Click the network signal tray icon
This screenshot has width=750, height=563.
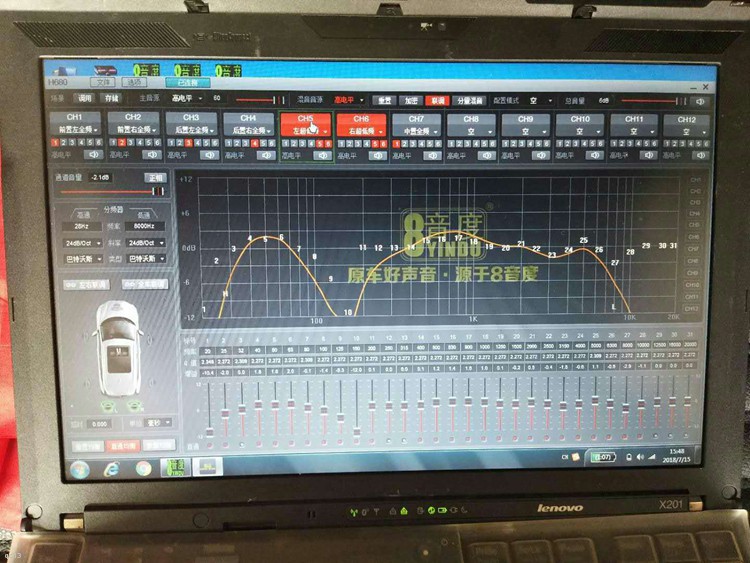651,457
